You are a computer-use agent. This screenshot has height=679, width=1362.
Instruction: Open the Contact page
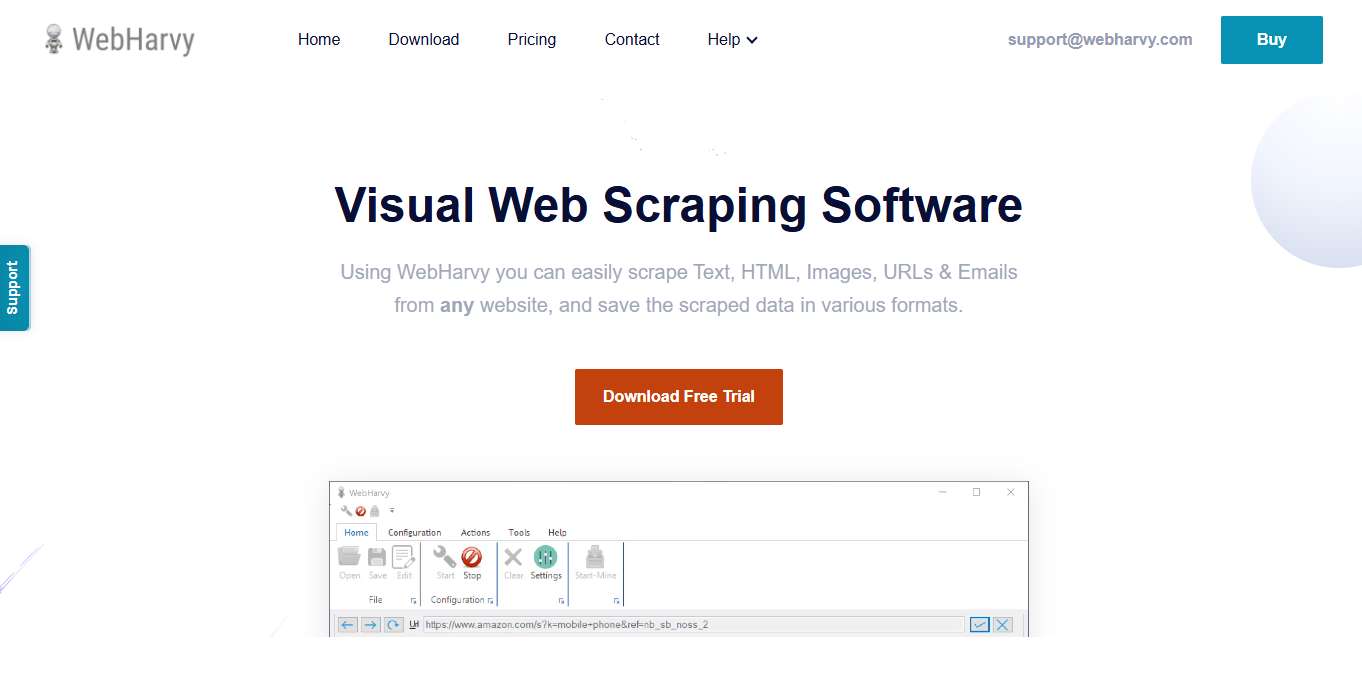point(632,40)
